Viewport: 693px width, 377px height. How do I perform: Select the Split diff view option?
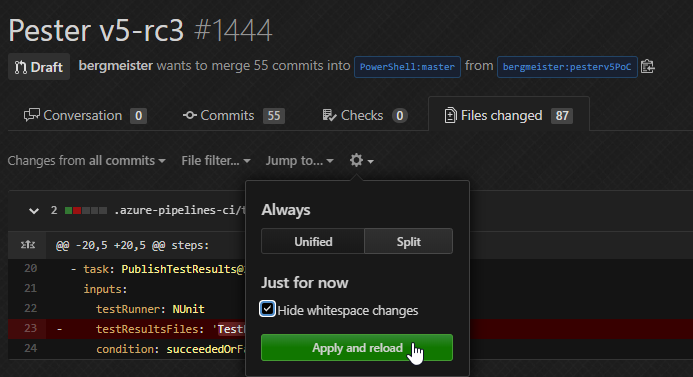click(x=408, y=241)
